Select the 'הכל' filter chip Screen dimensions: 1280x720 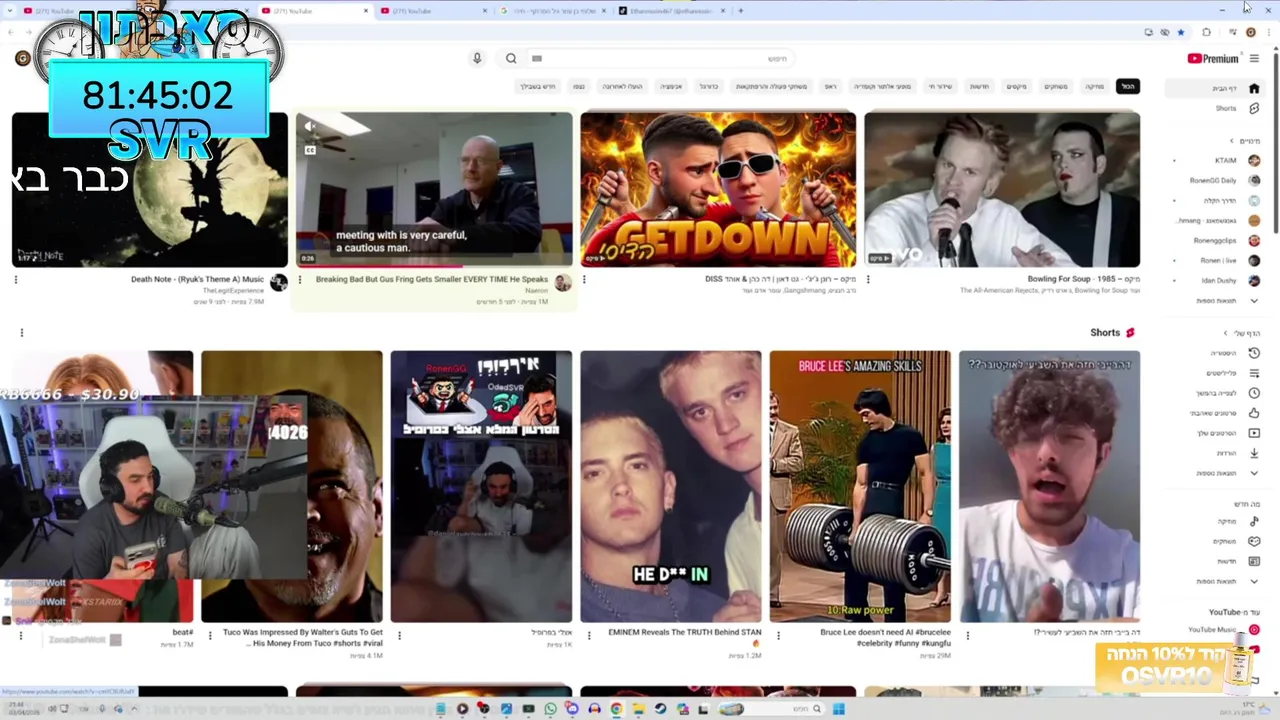1128,87
